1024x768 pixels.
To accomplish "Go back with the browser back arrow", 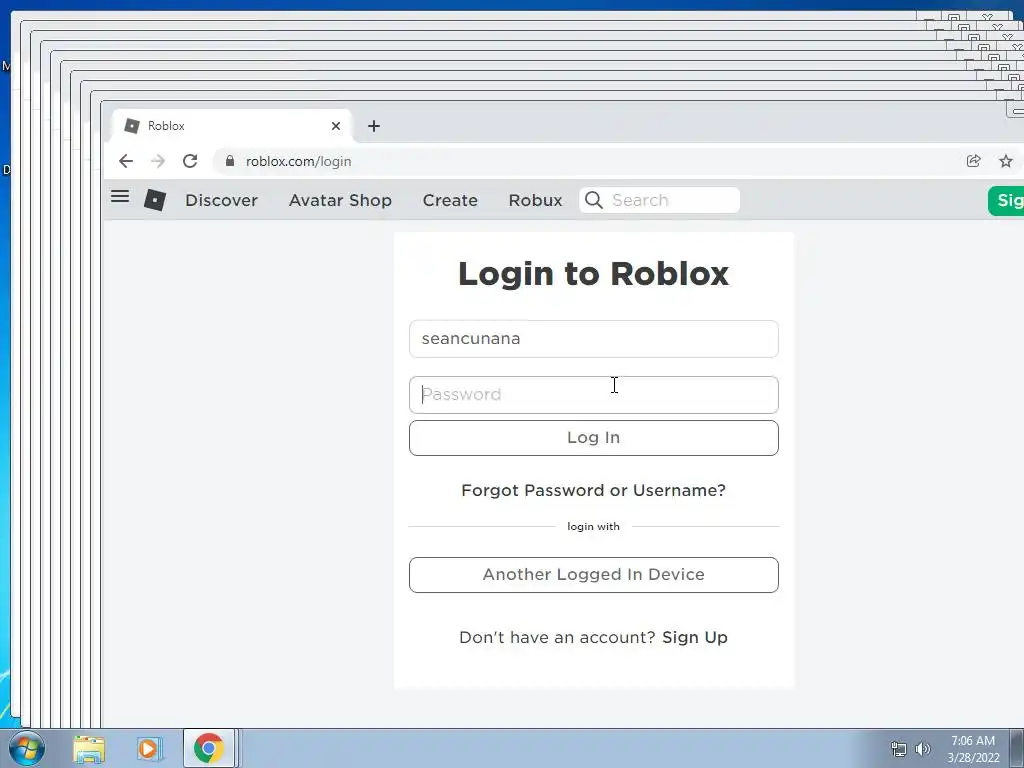I will [126, 161].
